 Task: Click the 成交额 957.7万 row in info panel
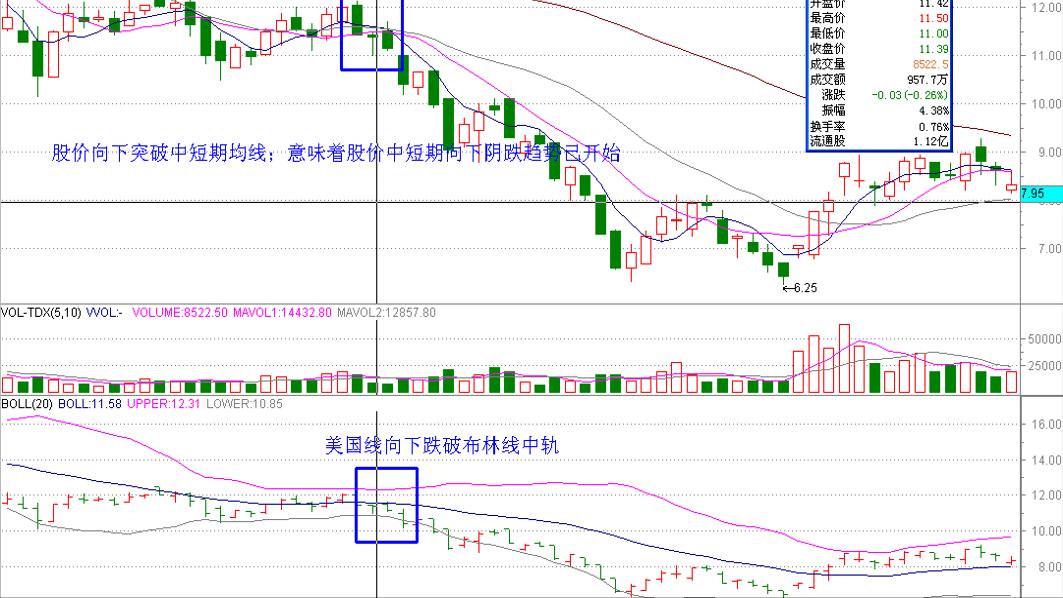pos(879,80)
